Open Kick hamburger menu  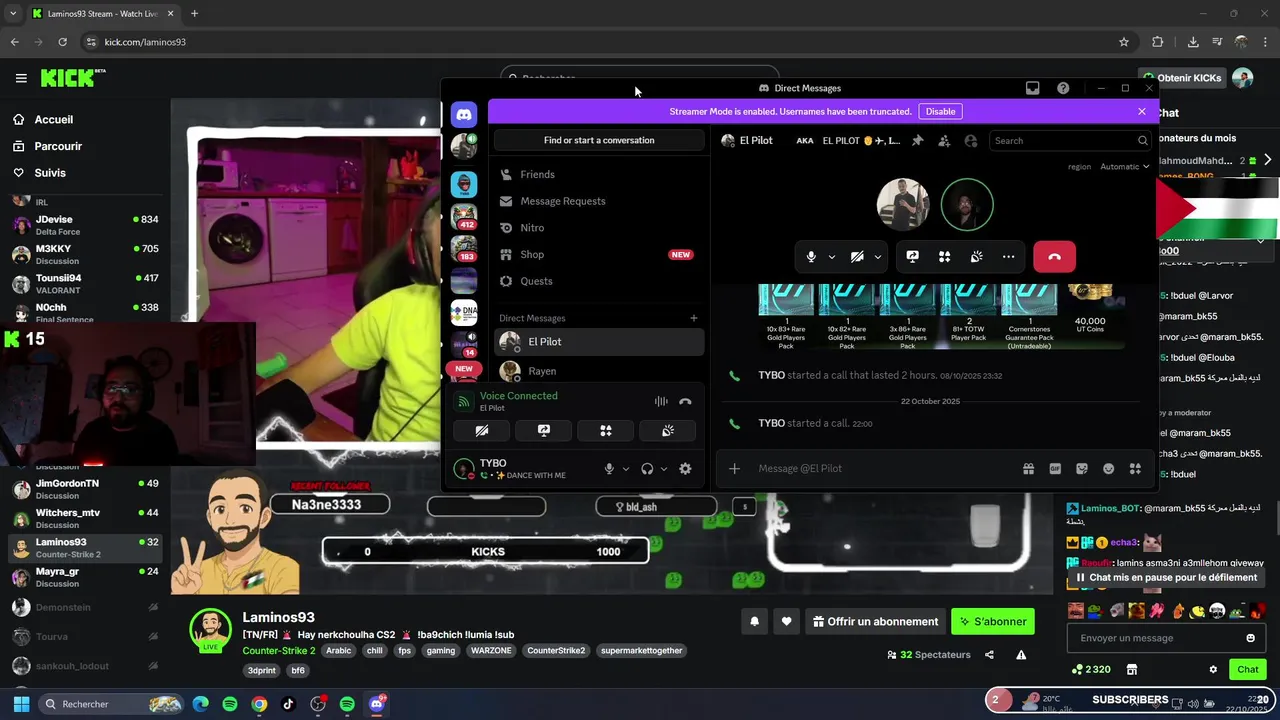(x=21, y=78)
